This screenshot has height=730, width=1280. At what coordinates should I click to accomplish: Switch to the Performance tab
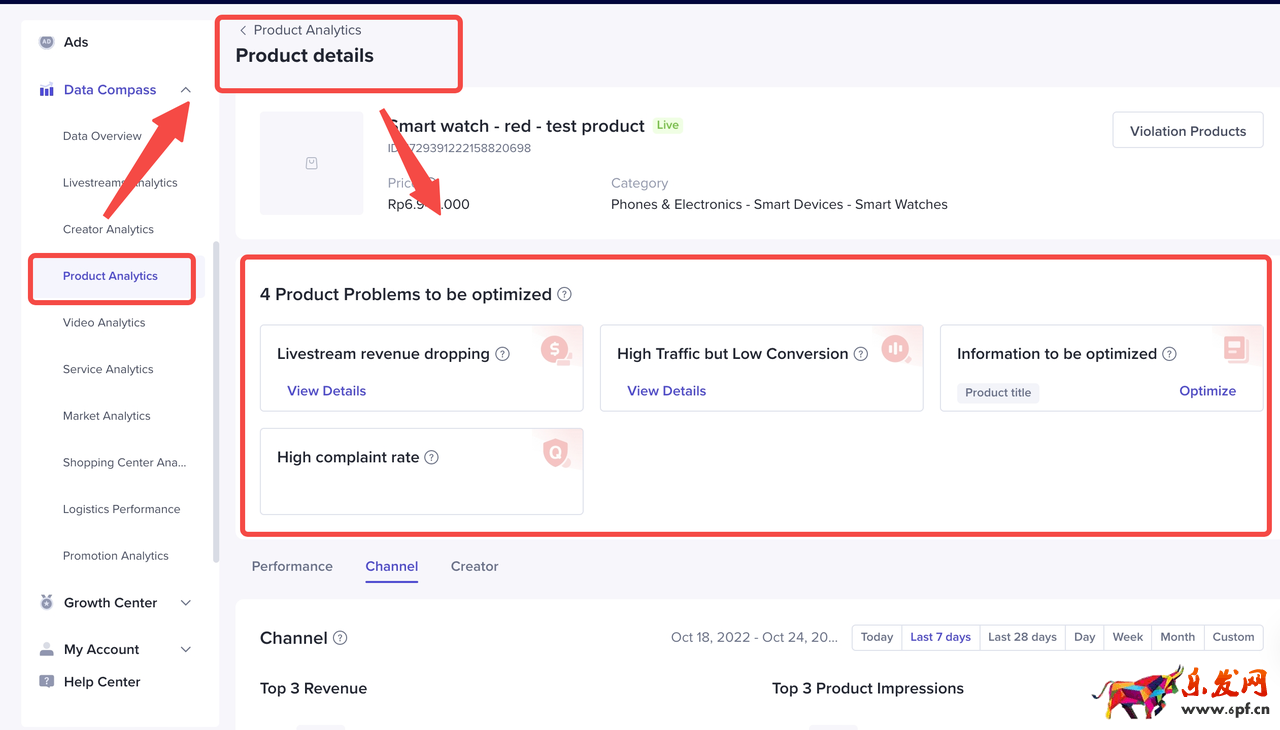pos(292,566)
